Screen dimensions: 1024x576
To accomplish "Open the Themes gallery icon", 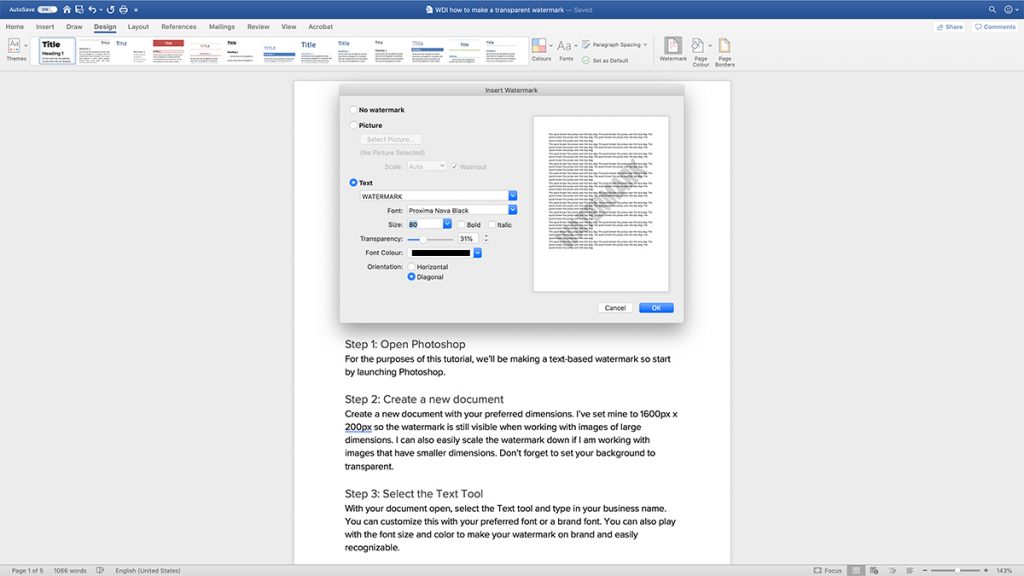I will point(16,46).
